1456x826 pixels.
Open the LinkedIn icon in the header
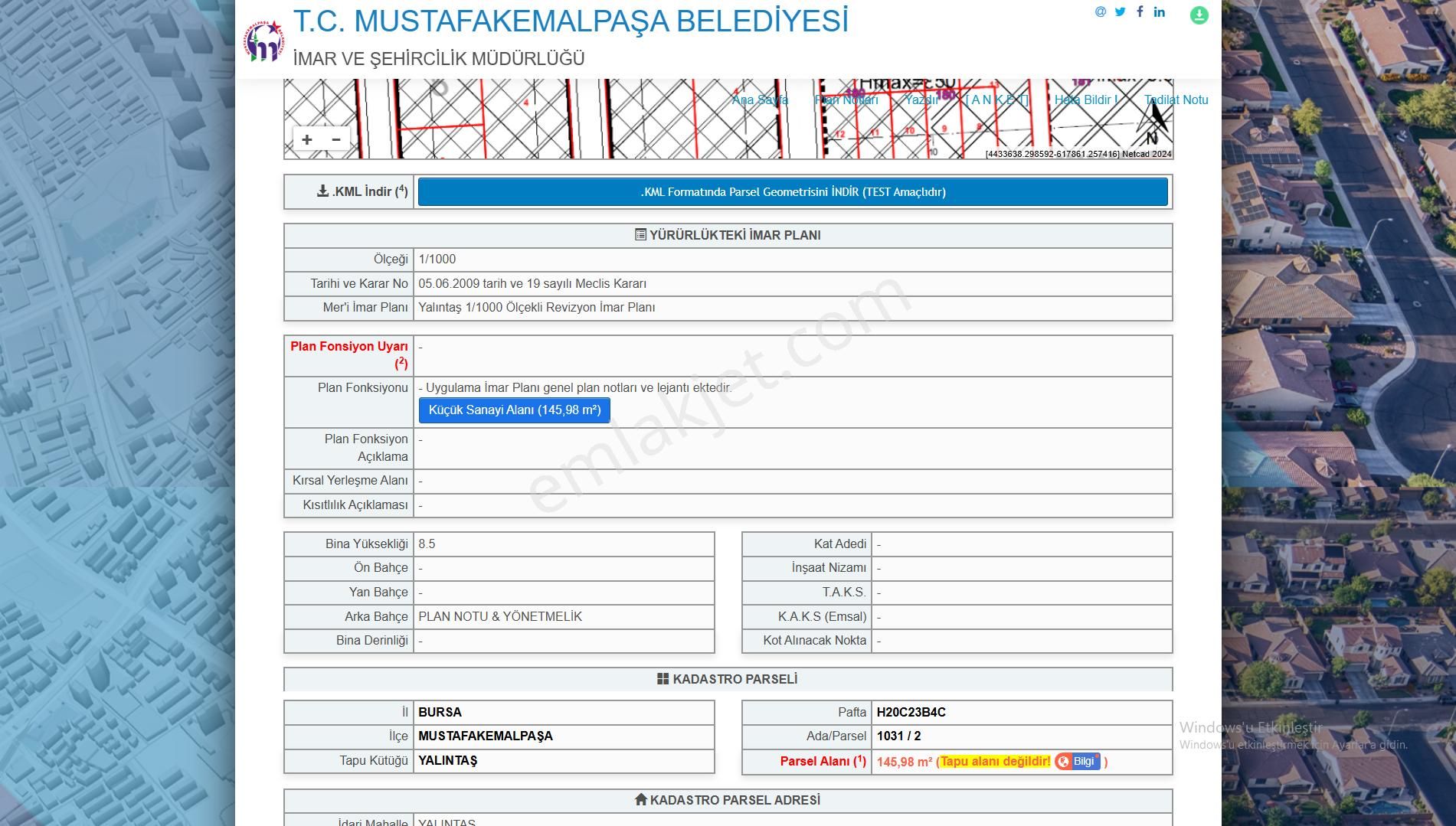click(x=1159, y=11)
